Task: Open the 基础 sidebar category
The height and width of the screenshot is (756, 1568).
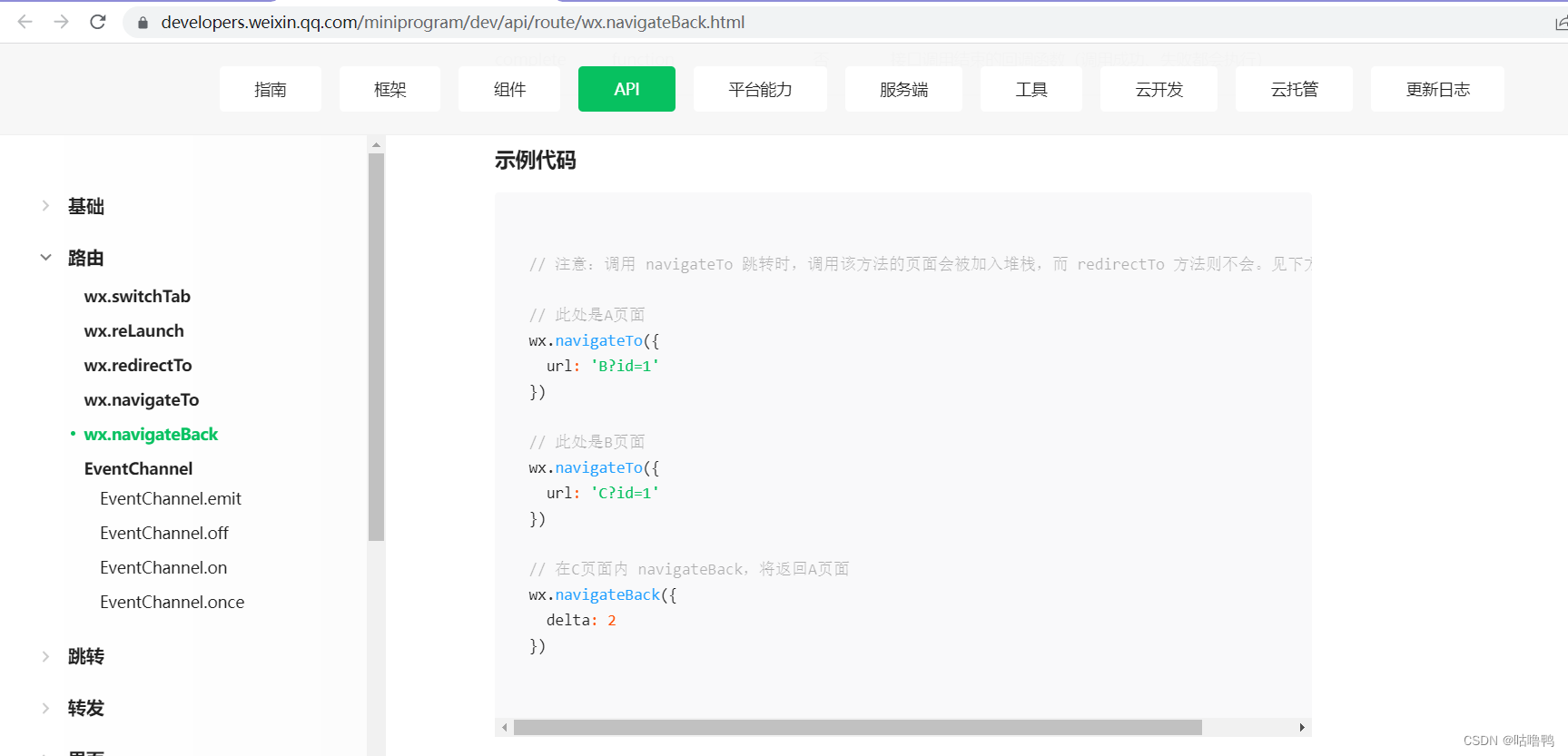Action: pos(86,206)
